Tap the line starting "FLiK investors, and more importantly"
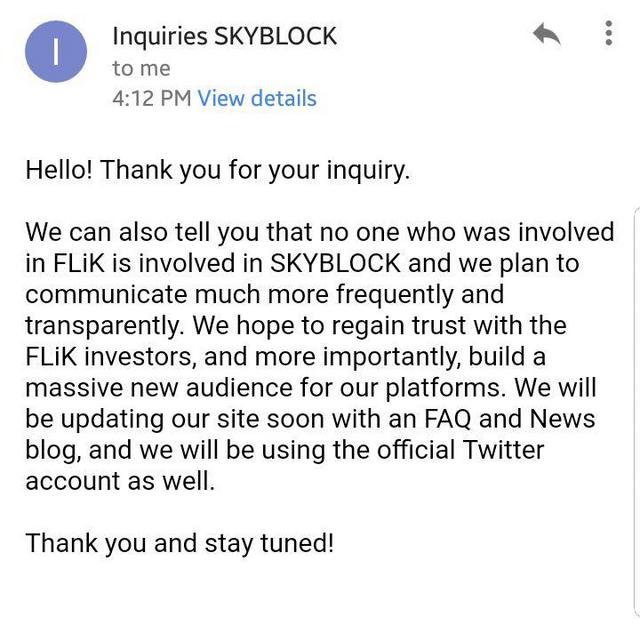The height and width of the screenshot is (633, 640). click(285, 357)
